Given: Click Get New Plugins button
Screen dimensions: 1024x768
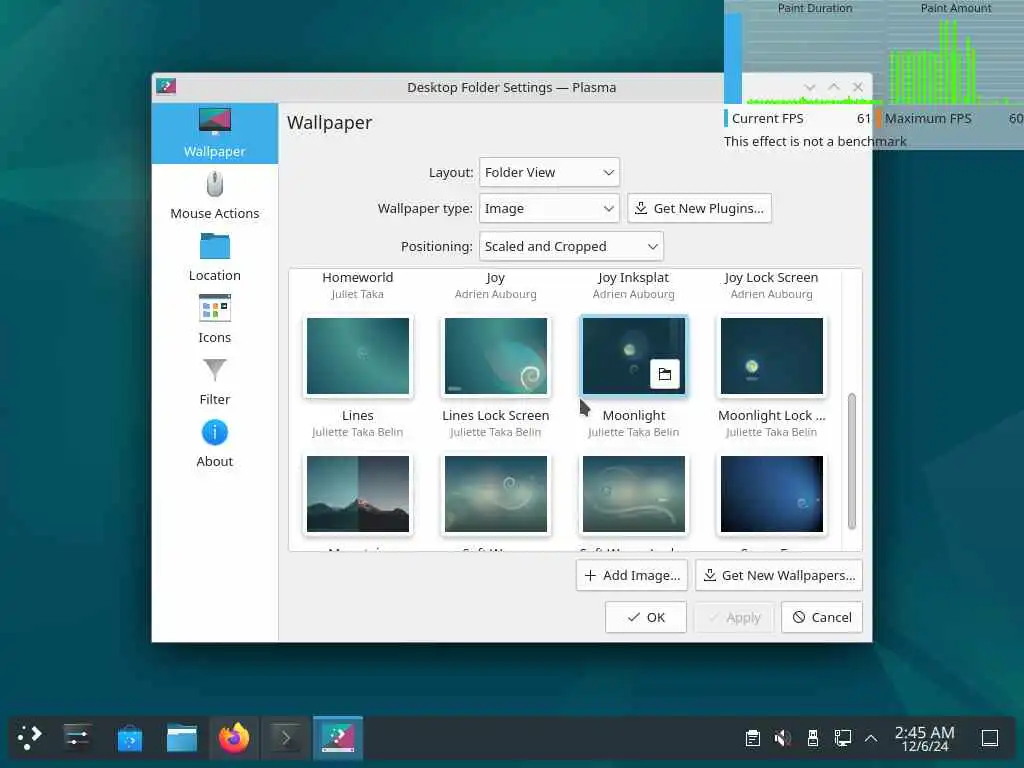Looking at the screenshot, I should click(699, 208).
